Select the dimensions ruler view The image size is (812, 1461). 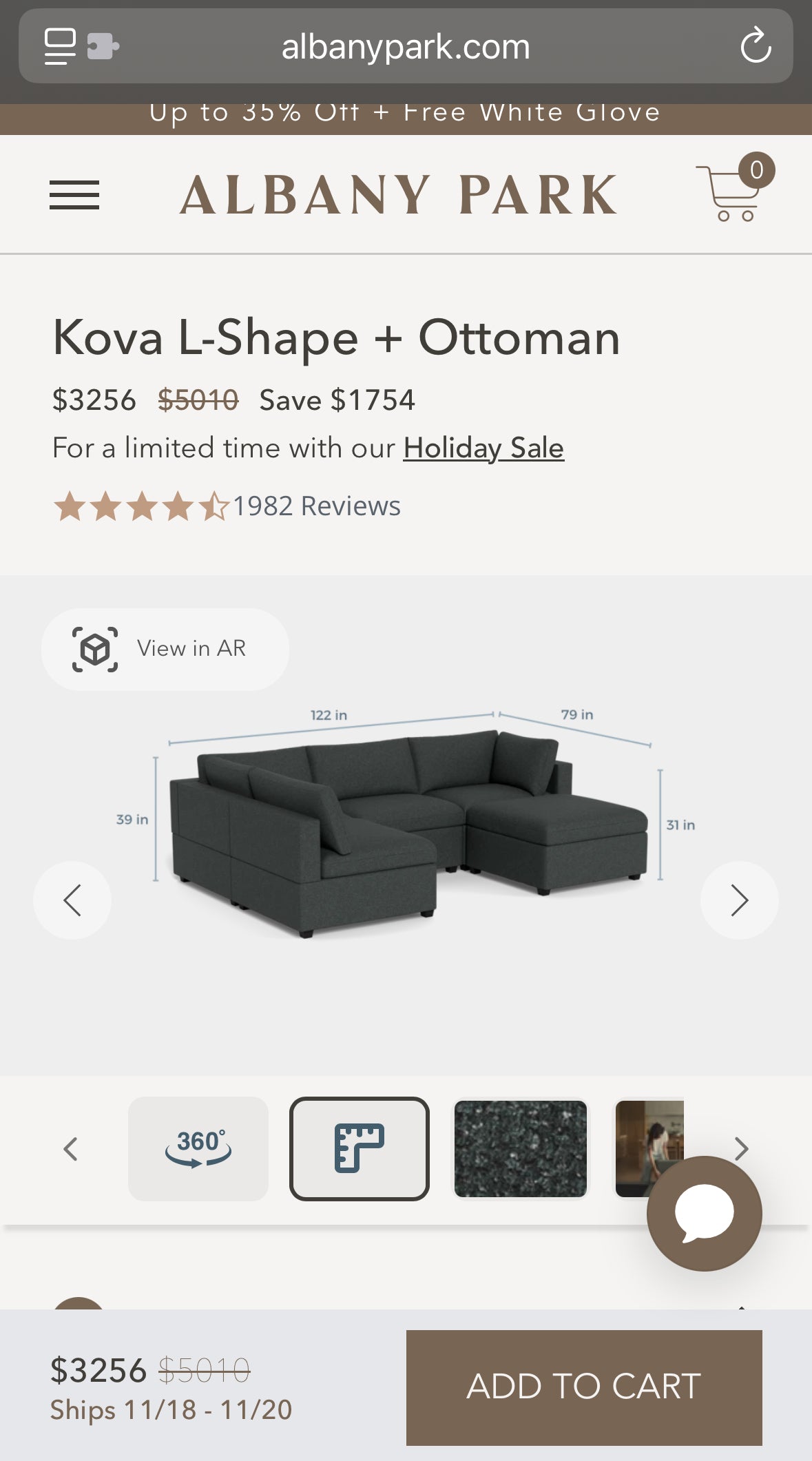click(359, 1148)
